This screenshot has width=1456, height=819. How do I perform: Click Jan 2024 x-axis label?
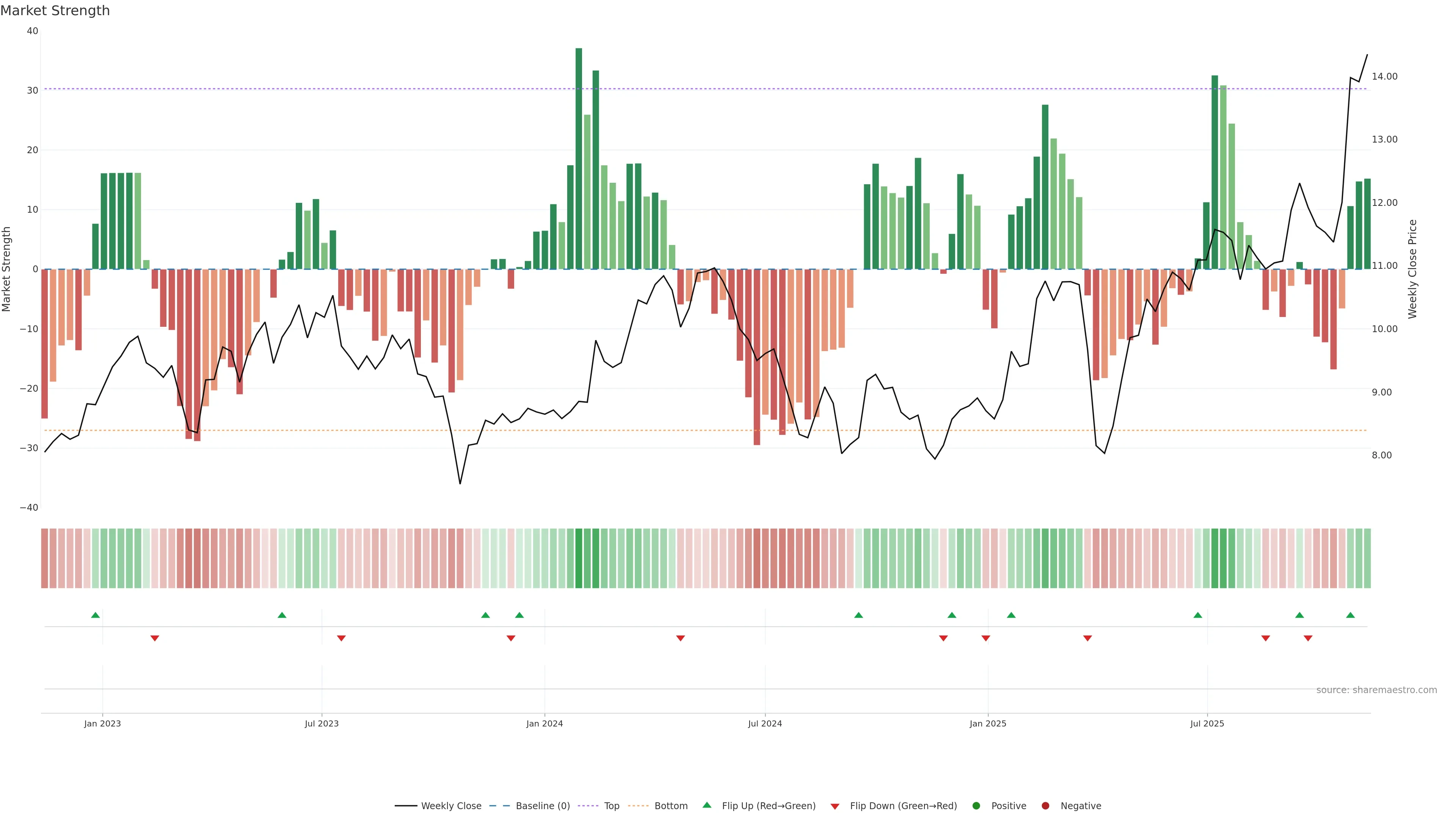click(544, 723)
